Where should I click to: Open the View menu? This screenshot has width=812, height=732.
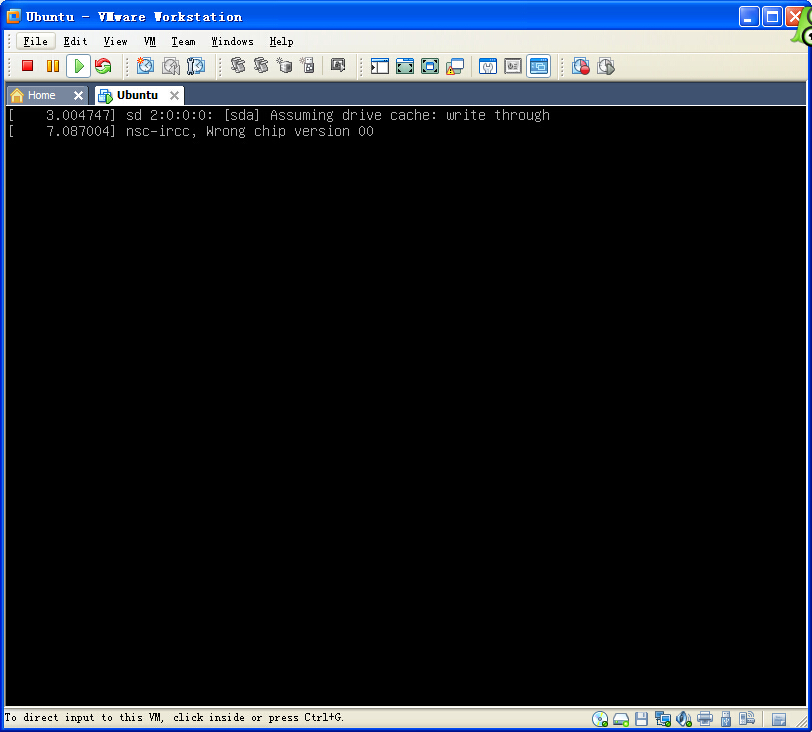pyautogui.click(x=115, y=41)
